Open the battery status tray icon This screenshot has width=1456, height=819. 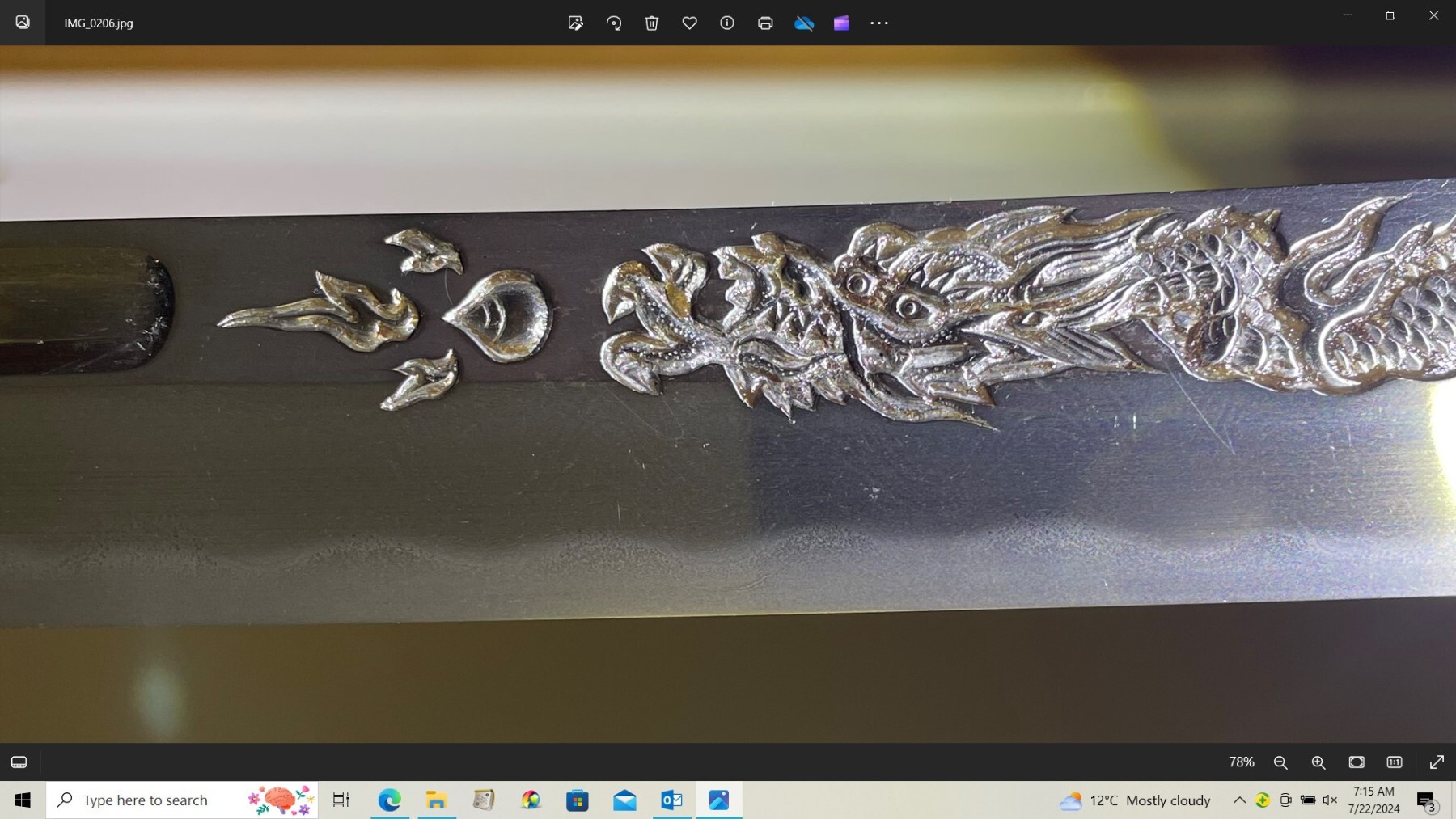point(1307,800)
